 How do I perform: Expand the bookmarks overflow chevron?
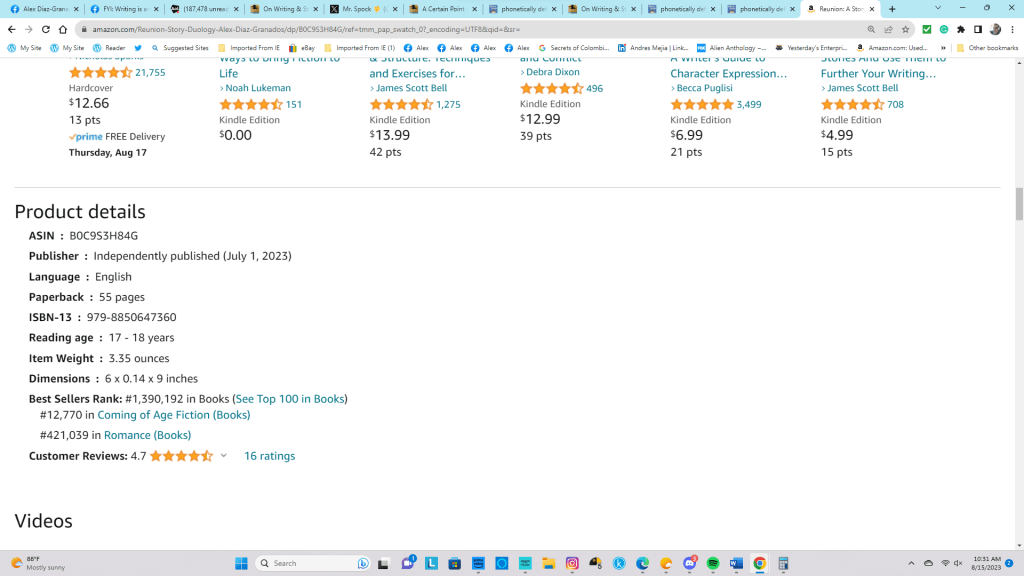coord(943,47)
